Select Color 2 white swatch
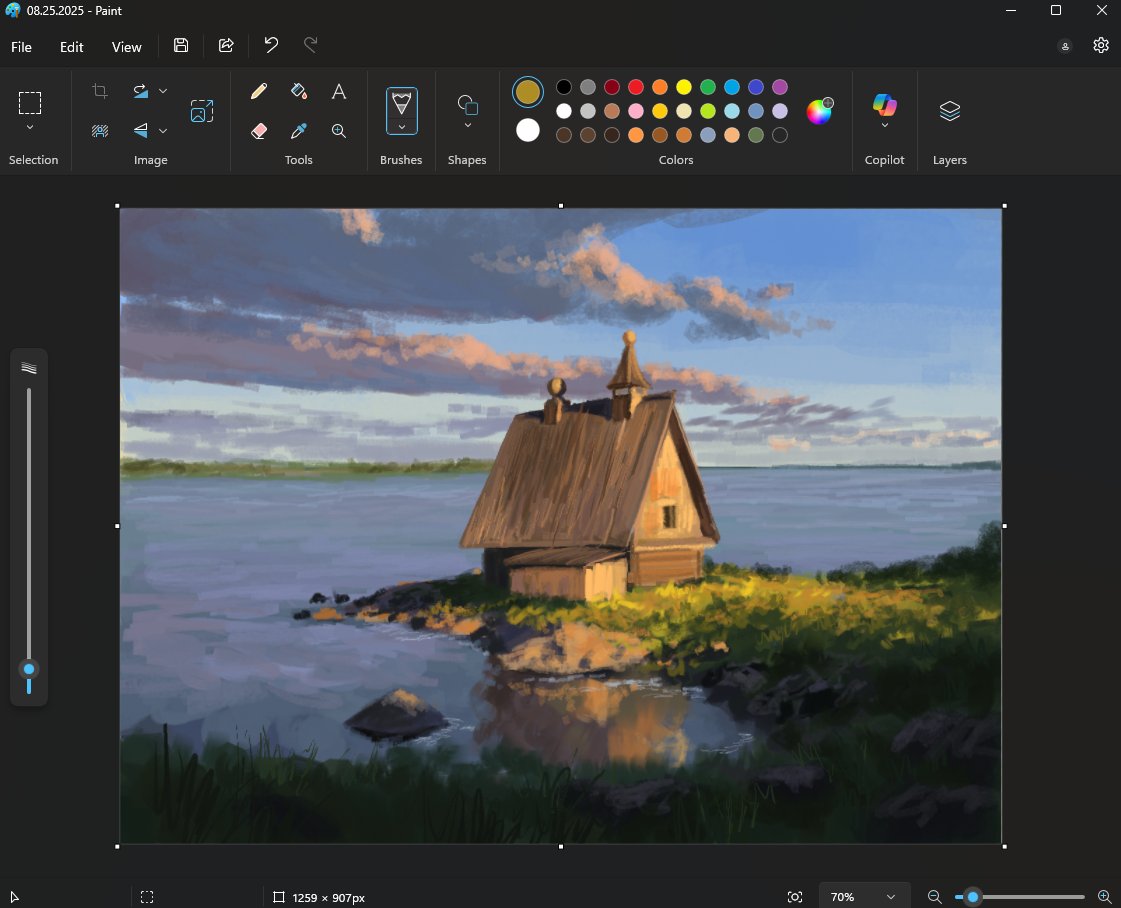 point(528,130)
